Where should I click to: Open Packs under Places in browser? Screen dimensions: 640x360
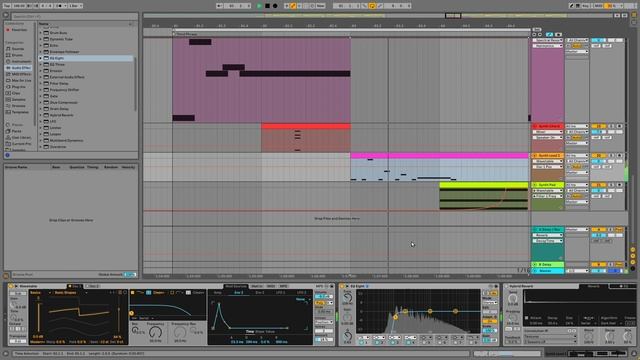[x=16, y=131]
